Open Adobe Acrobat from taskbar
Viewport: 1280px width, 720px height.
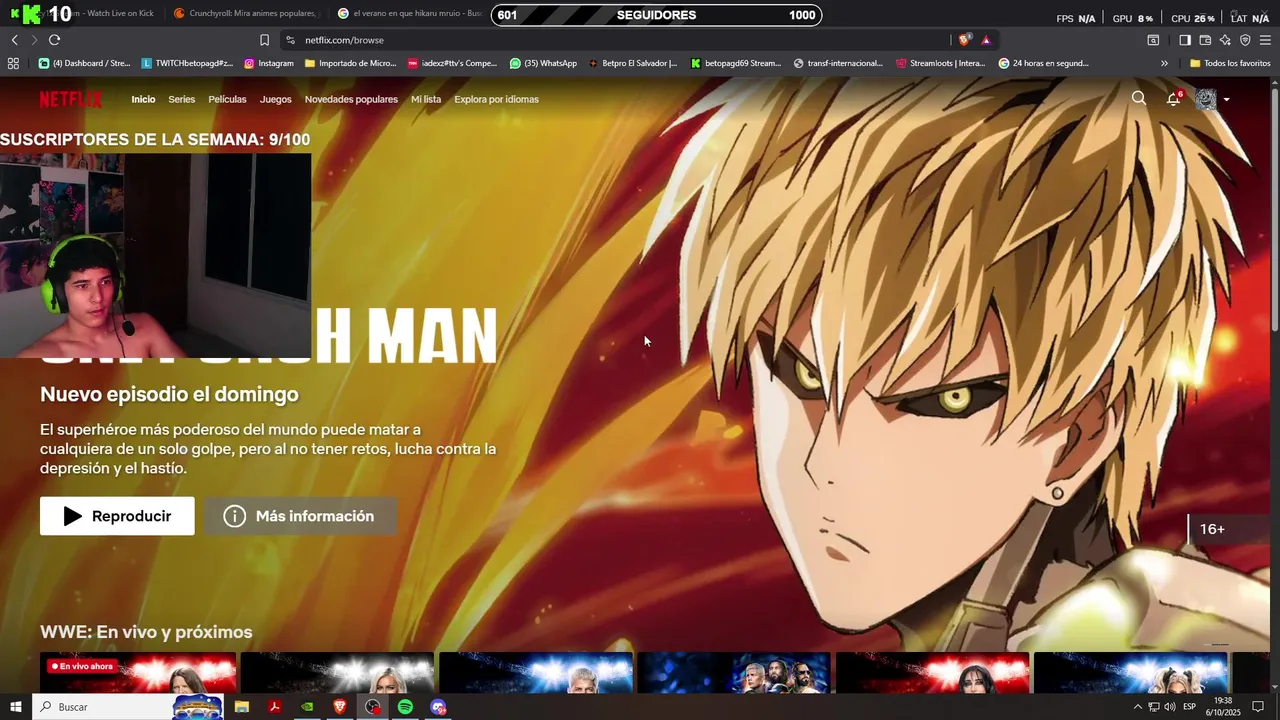[274, 707]
